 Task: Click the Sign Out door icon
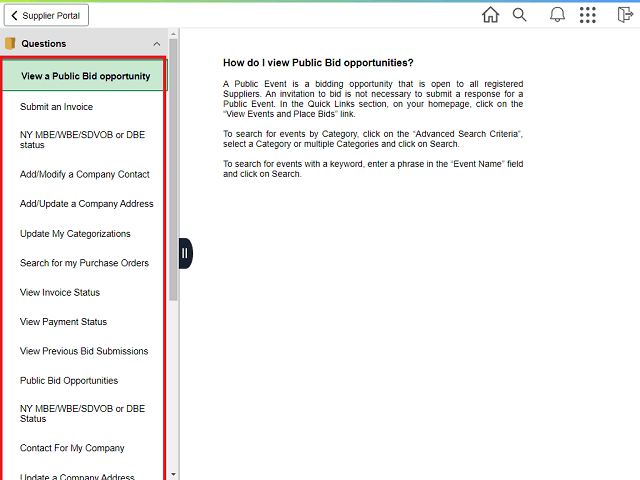(x=625, y=15)
